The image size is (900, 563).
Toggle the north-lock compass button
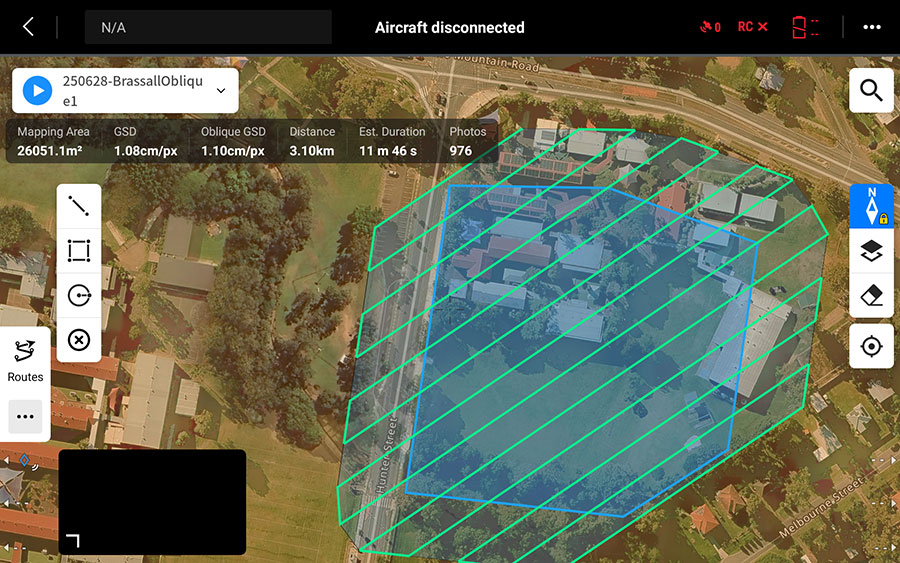[871, 206]
